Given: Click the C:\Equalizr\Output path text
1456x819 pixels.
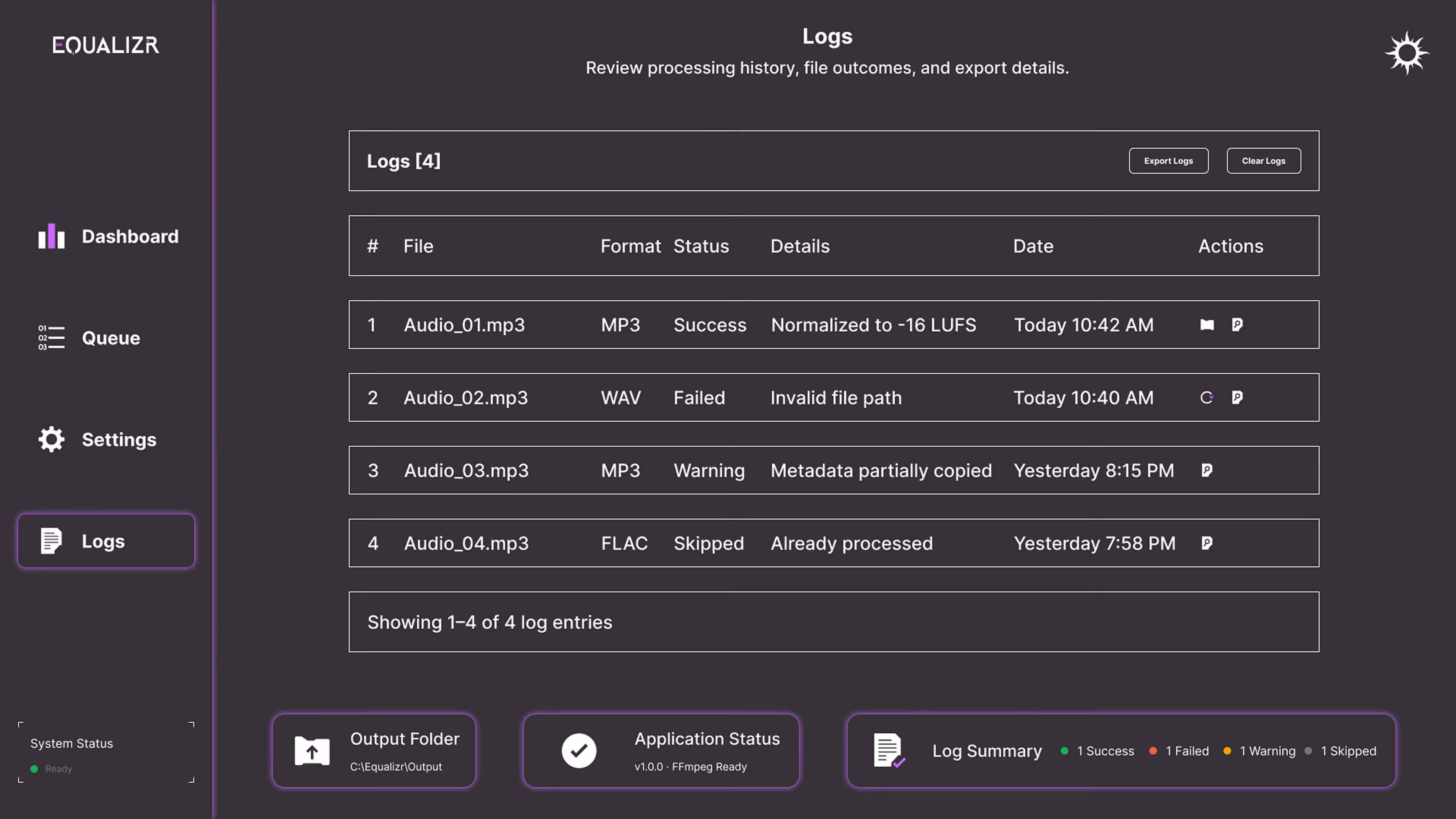Looking at the screenshot, I should tap(395, 767).
